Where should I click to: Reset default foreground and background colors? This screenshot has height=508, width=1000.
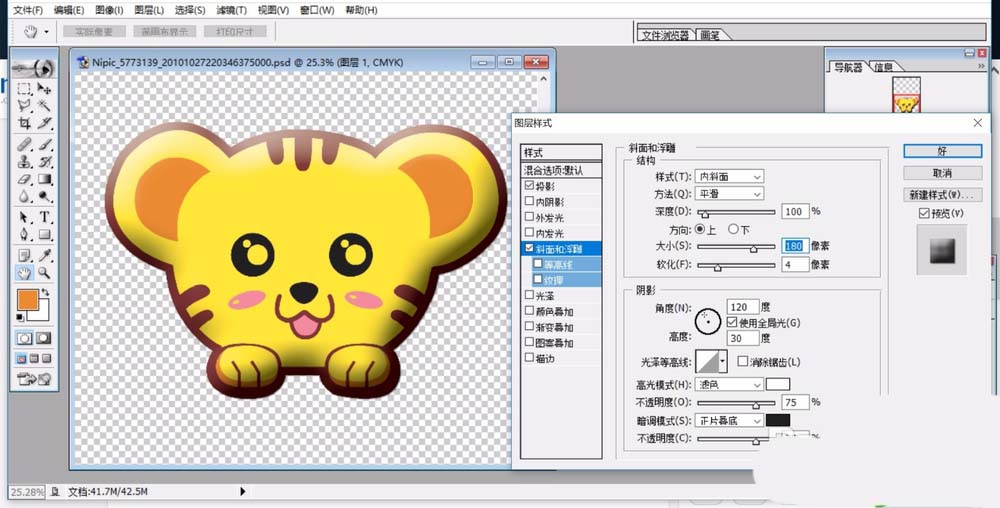20,317
